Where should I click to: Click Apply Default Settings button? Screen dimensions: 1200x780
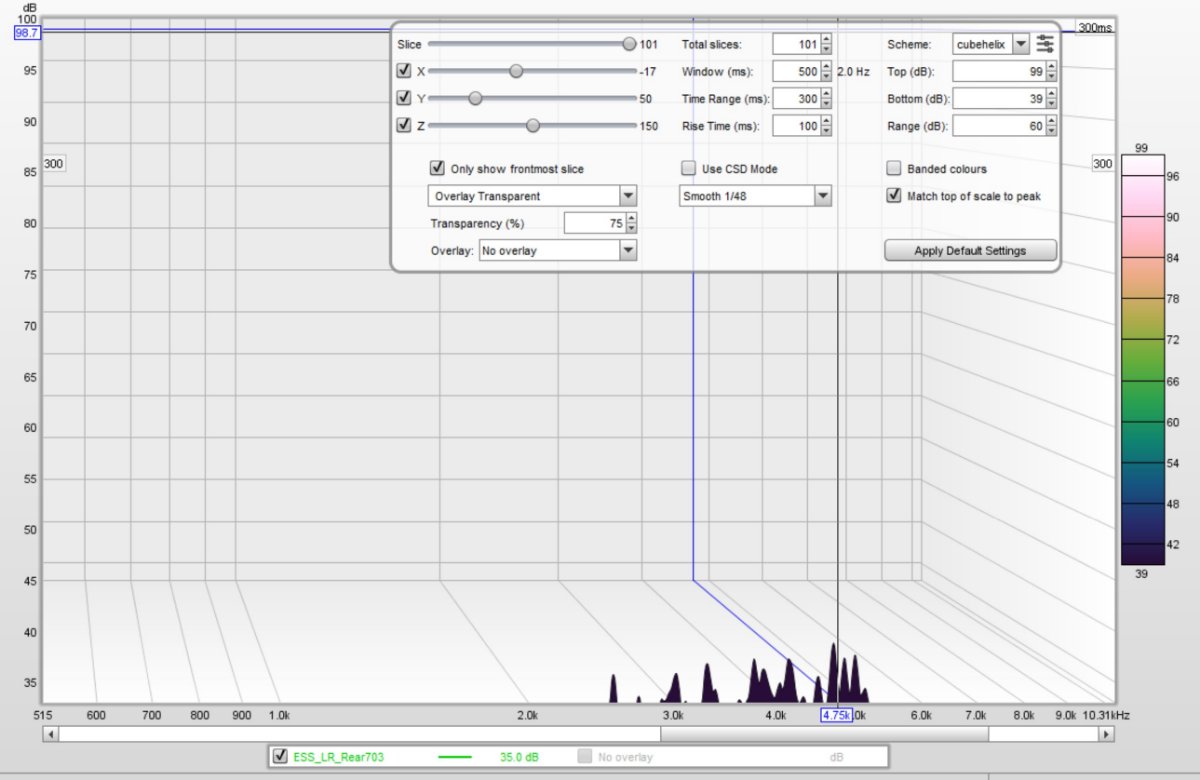970,251
